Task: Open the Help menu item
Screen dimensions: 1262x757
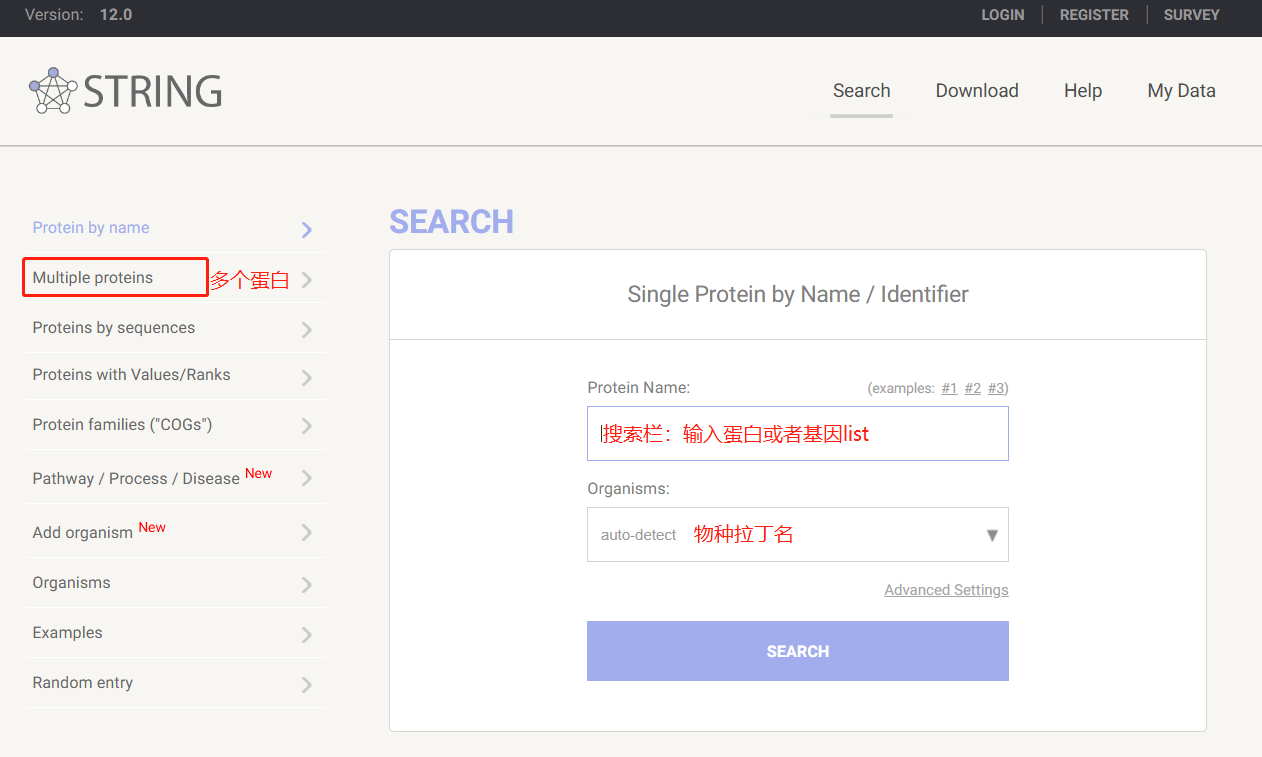Action: pos(1083,91)
